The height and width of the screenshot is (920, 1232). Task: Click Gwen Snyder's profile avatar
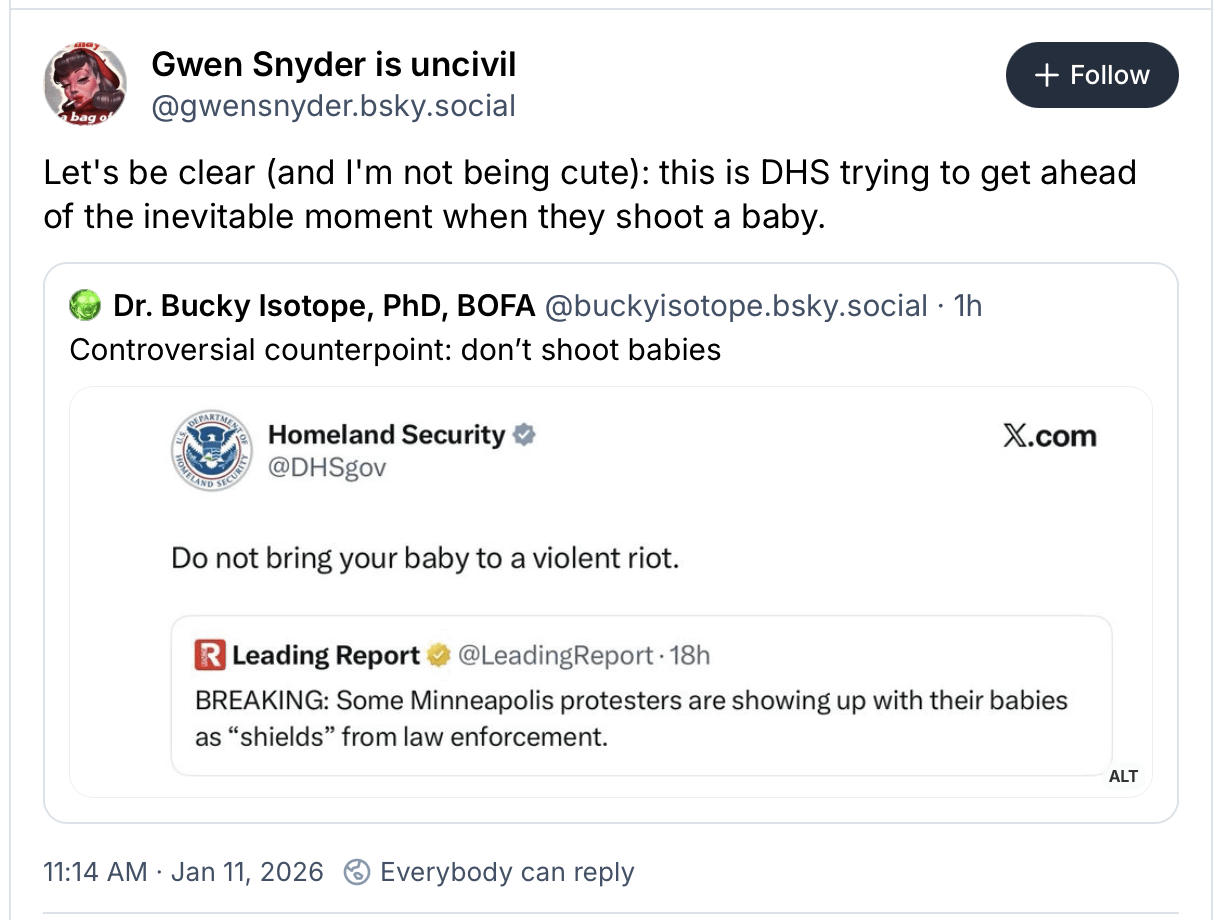(85, 84)
